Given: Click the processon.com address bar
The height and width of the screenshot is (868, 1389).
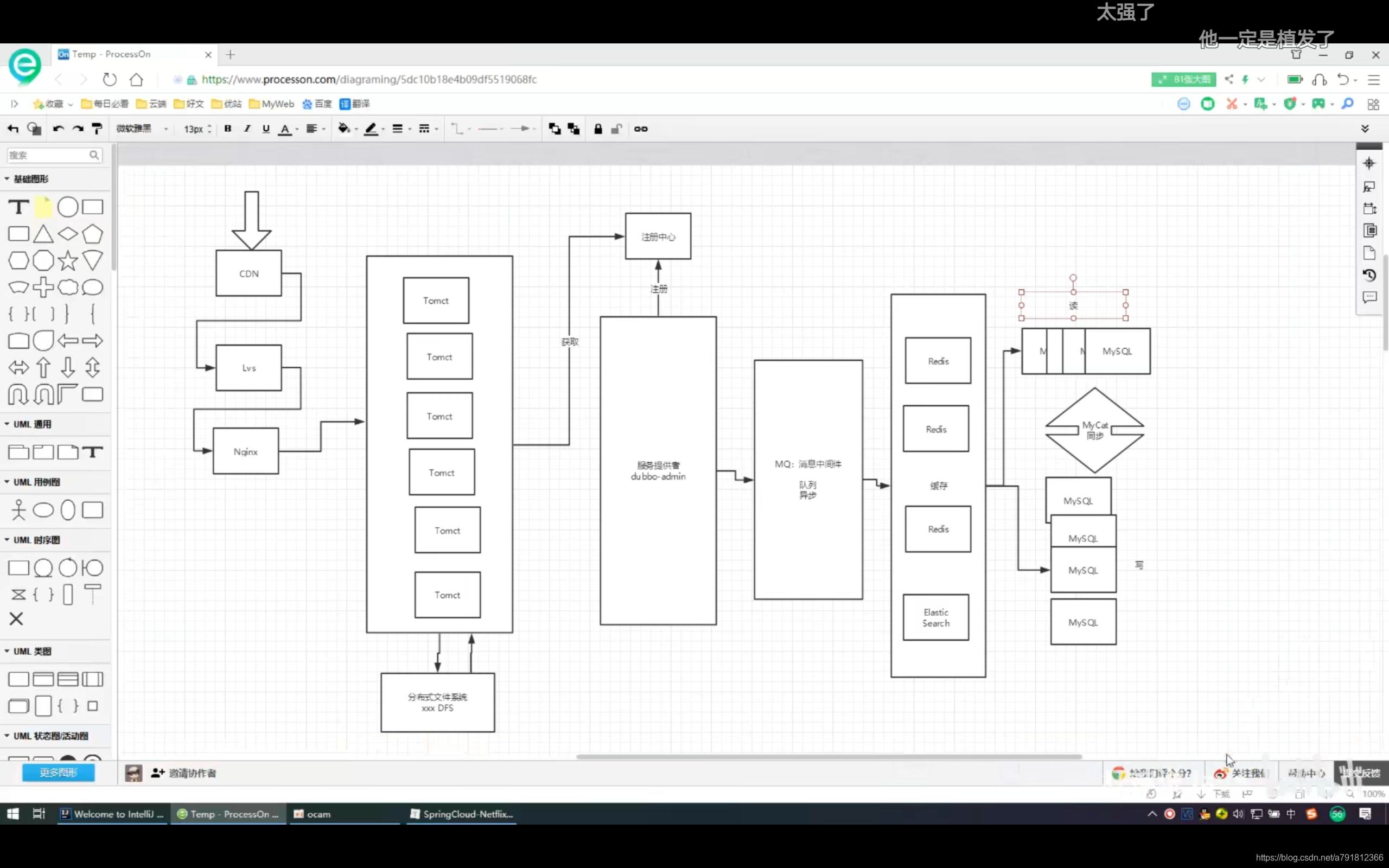Looking at the screenshot, I should pos(369,79).
